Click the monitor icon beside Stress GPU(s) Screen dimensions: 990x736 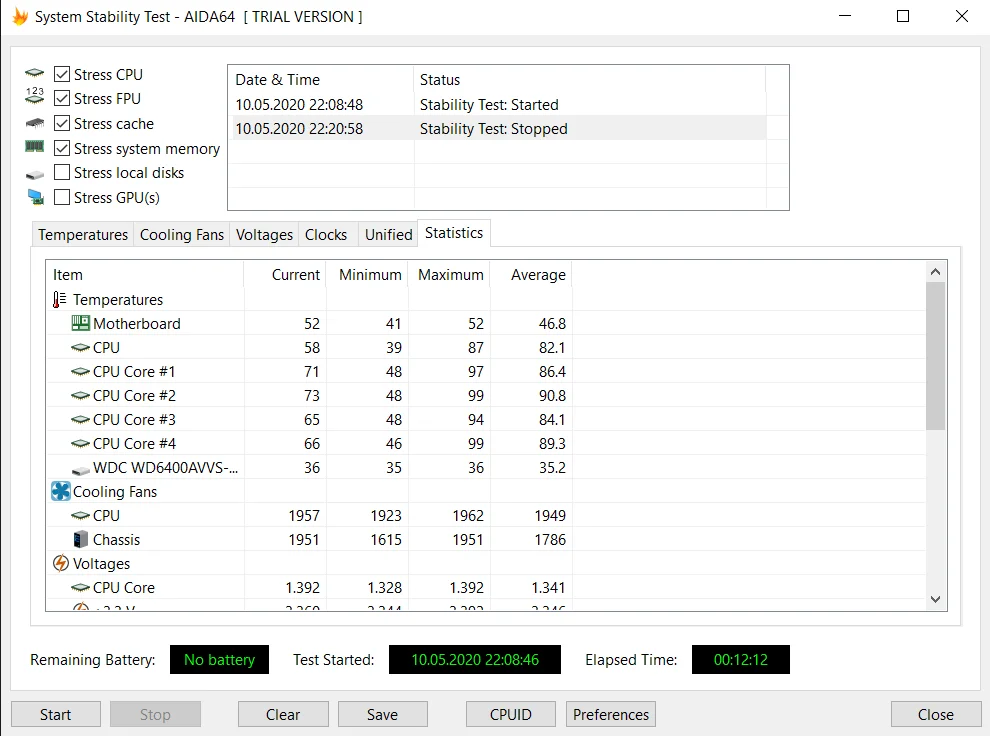[x=36, y=198]
